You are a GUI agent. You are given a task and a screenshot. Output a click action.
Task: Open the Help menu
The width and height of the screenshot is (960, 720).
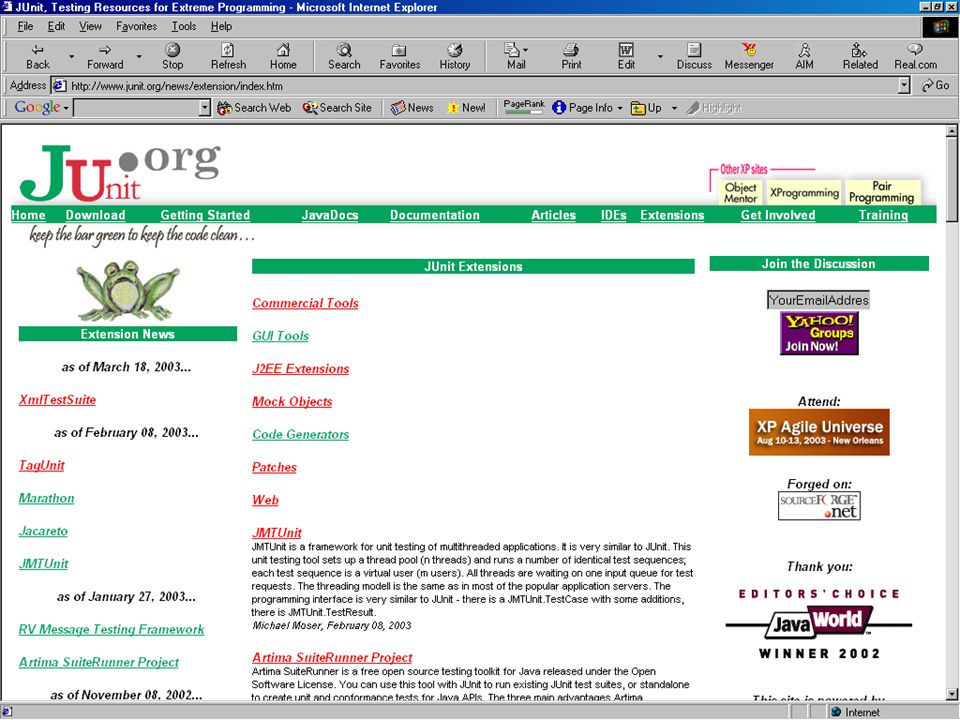click(x=221, y=26)
